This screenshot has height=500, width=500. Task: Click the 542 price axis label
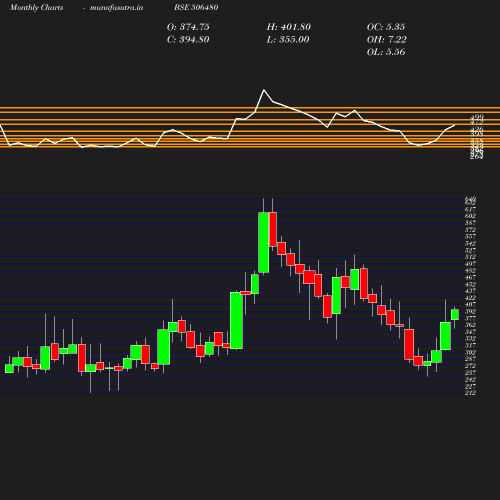pos(470,243)
